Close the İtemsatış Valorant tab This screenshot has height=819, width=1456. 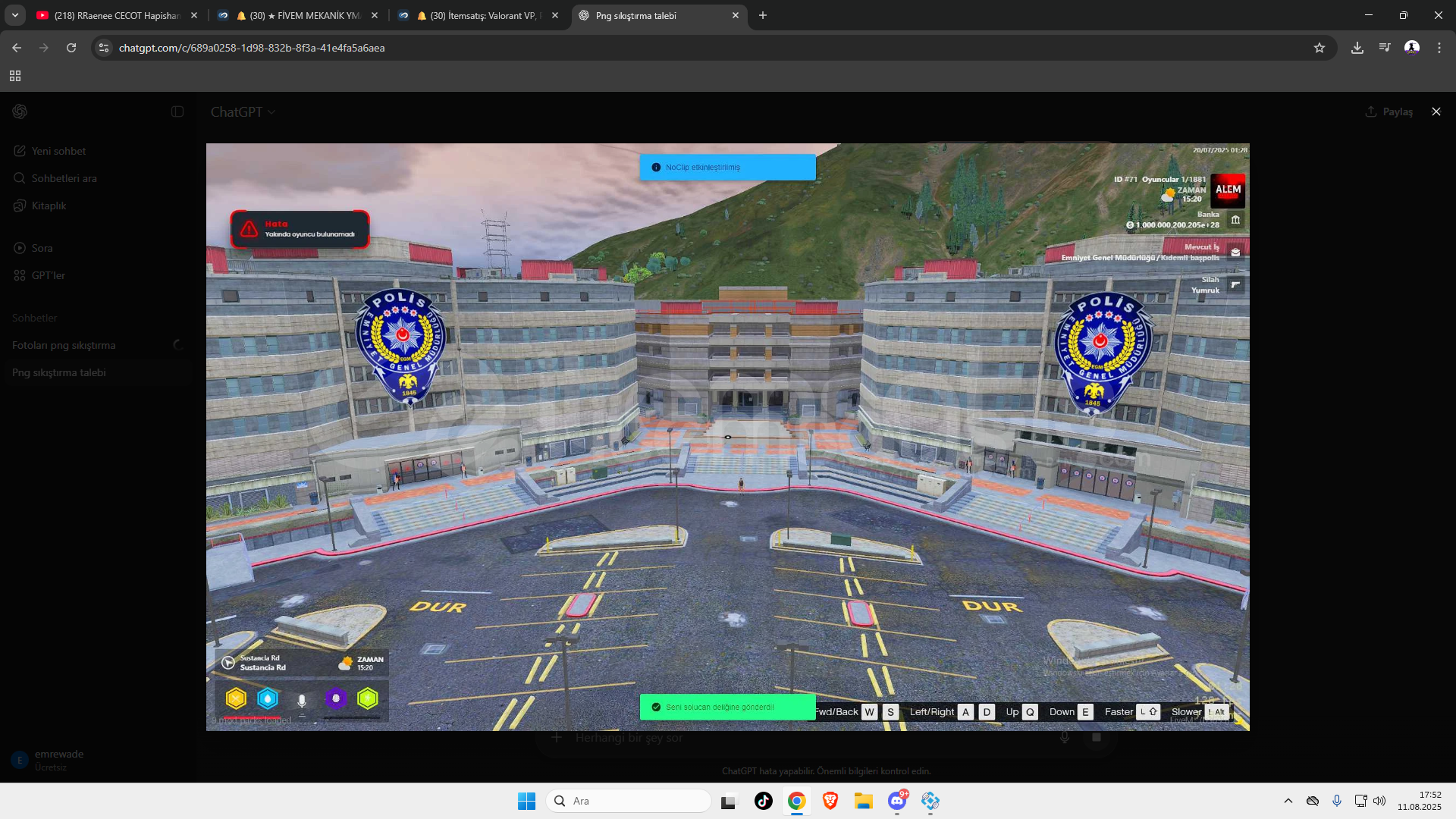point(555,15)
